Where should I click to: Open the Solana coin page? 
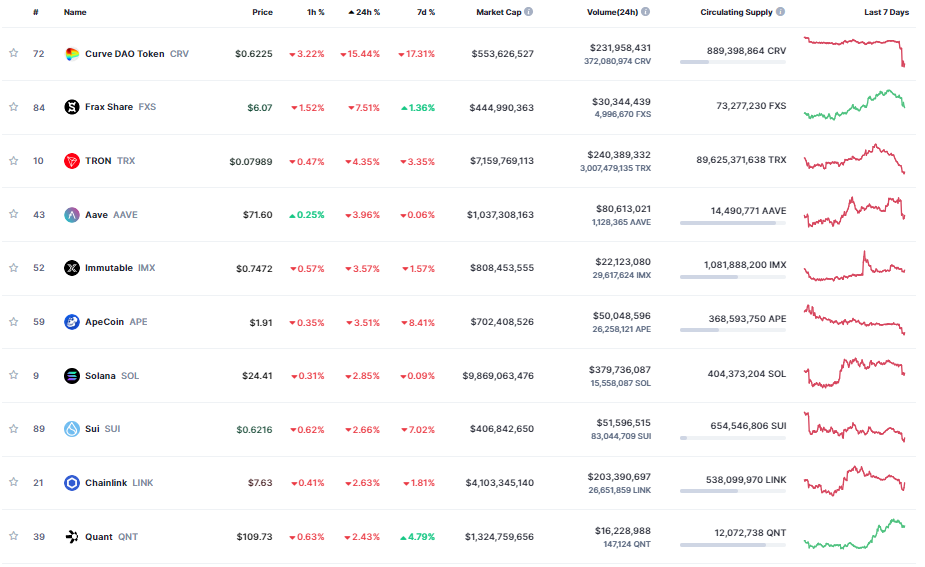click(x=100, y=376)
